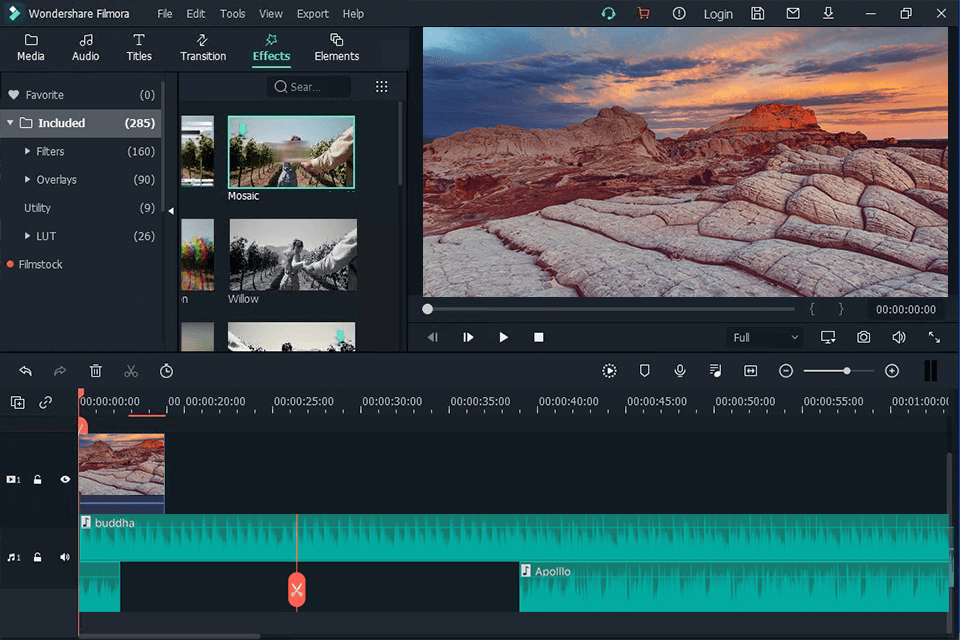
Task: Open the View menu
Action: click(271, 13)
